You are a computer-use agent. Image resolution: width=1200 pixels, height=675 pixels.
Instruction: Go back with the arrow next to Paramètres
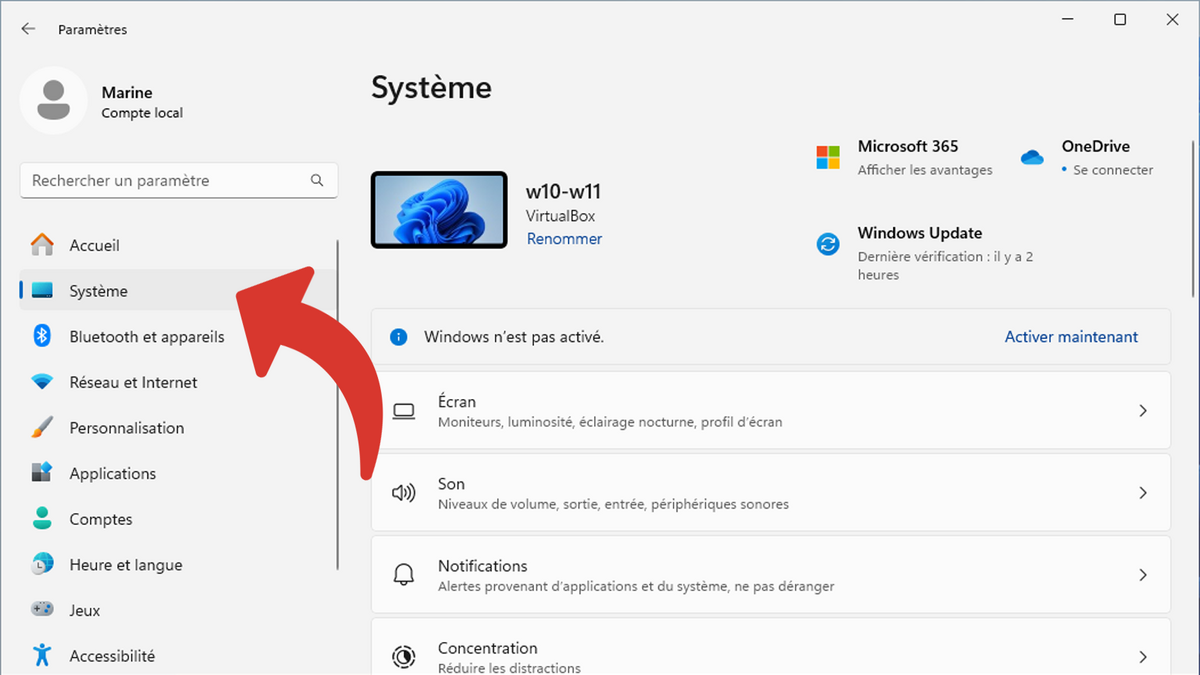pyautogui.click(x=28, y=30)
